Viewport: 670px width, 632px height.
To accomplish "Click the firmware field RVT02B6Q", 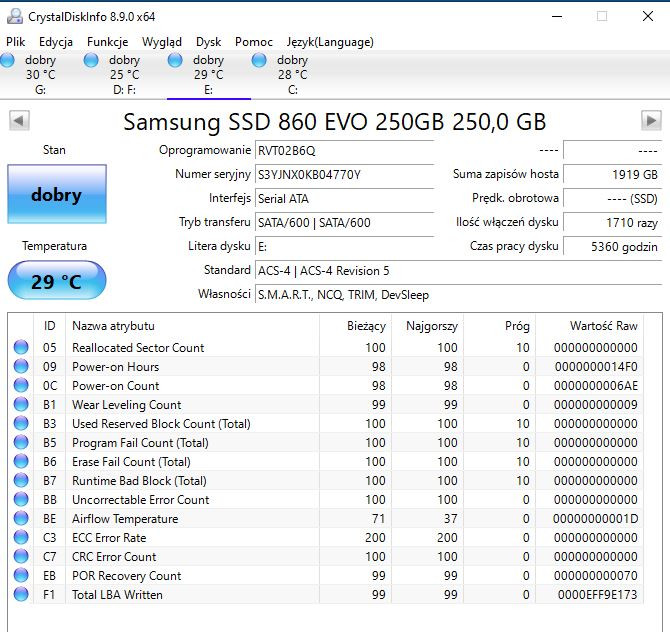I will [x=344, y=151].
